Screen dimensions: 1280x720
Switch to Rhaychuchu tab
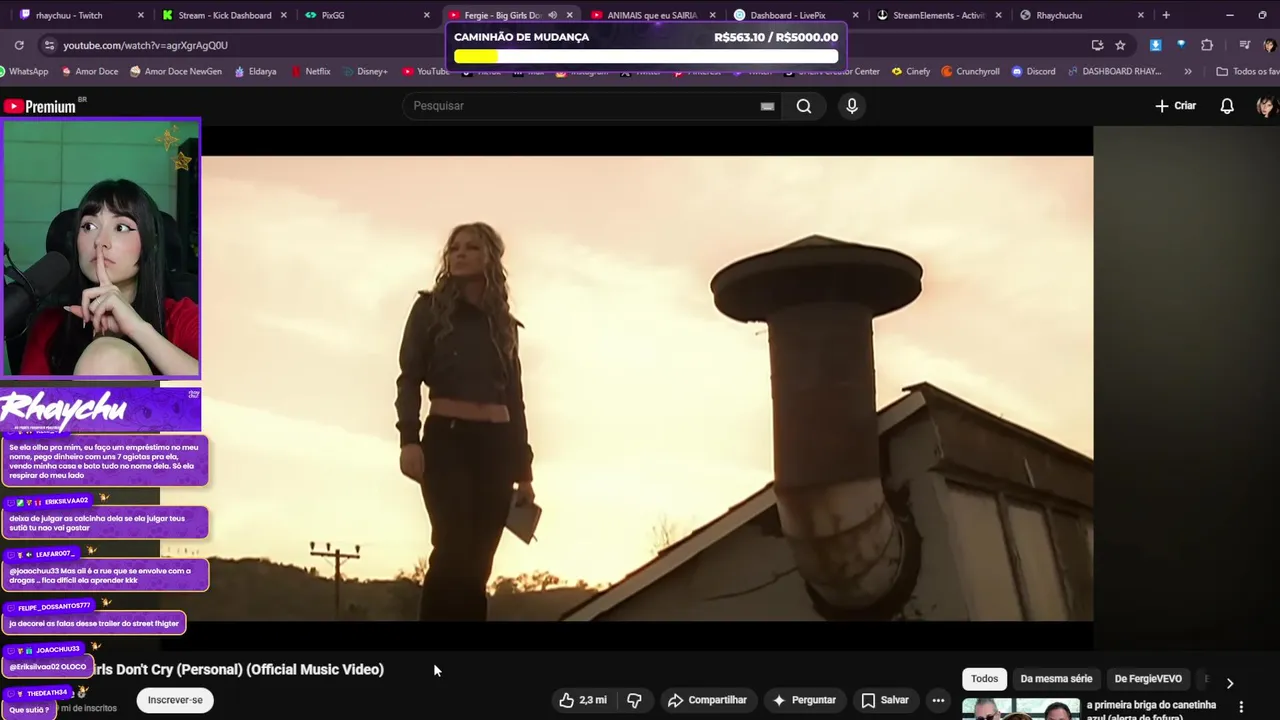pyautogui.click(x=1080, y=15)
